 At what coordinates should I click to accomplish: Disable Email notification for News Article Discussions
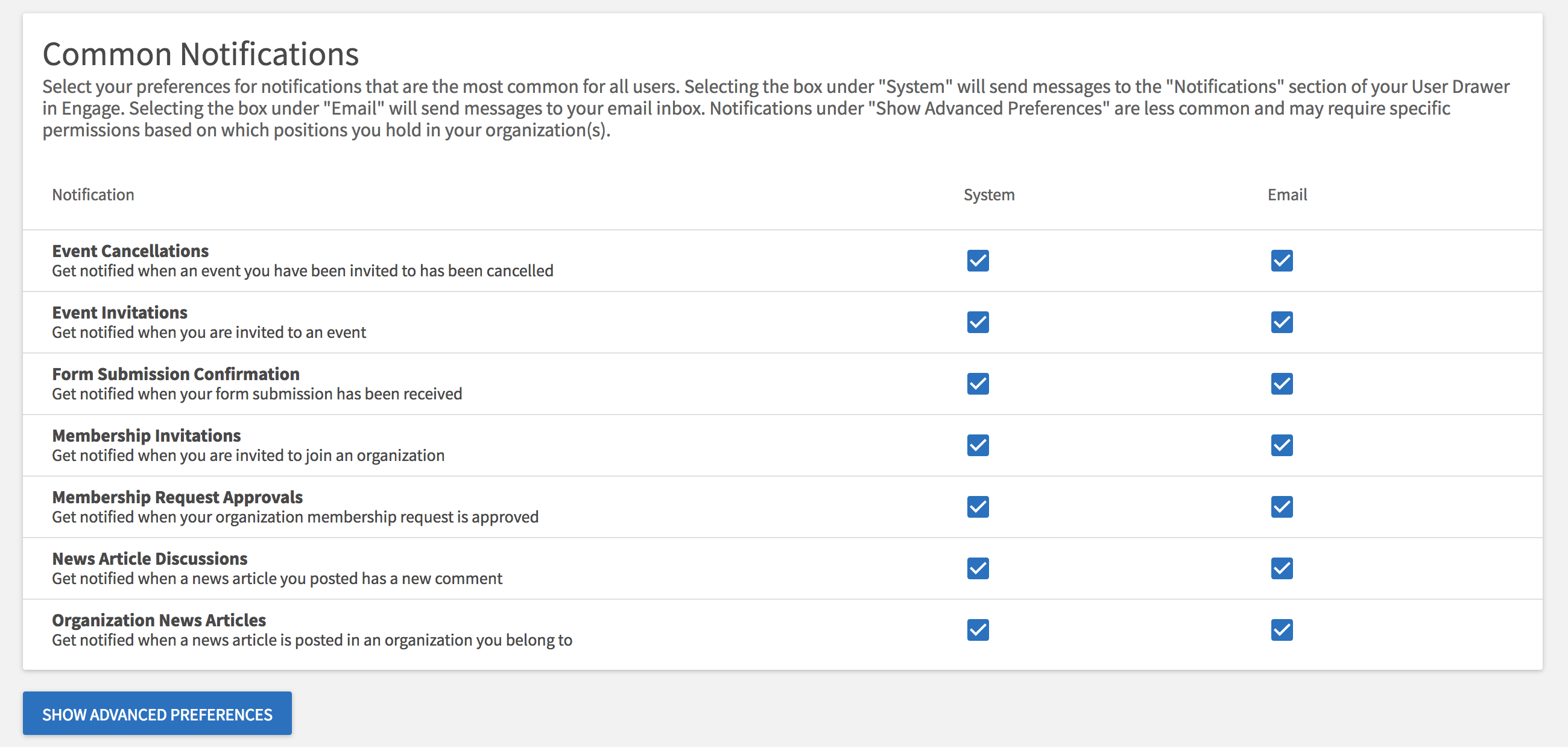point(1282,568)
